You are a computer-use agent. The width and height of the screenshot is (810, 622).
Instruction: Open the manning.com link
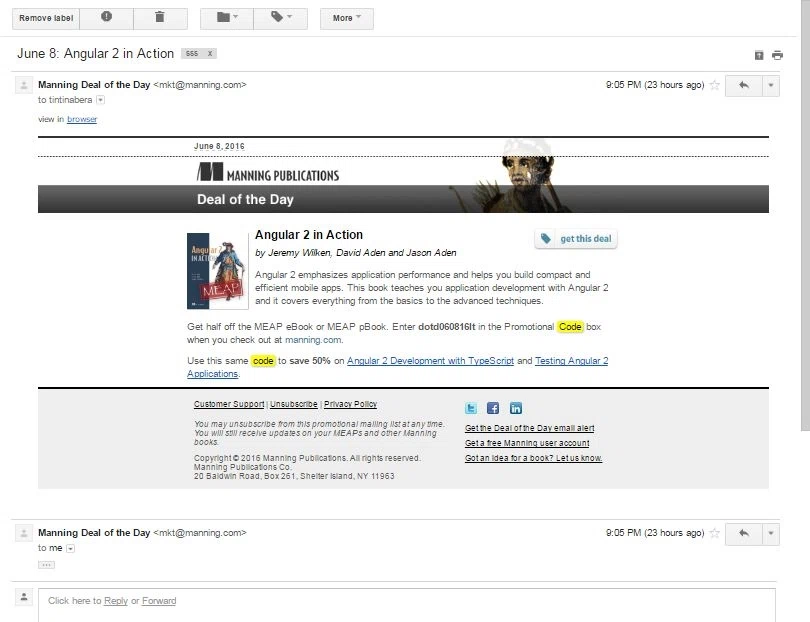pyautogui.click(x=313, y=339)
